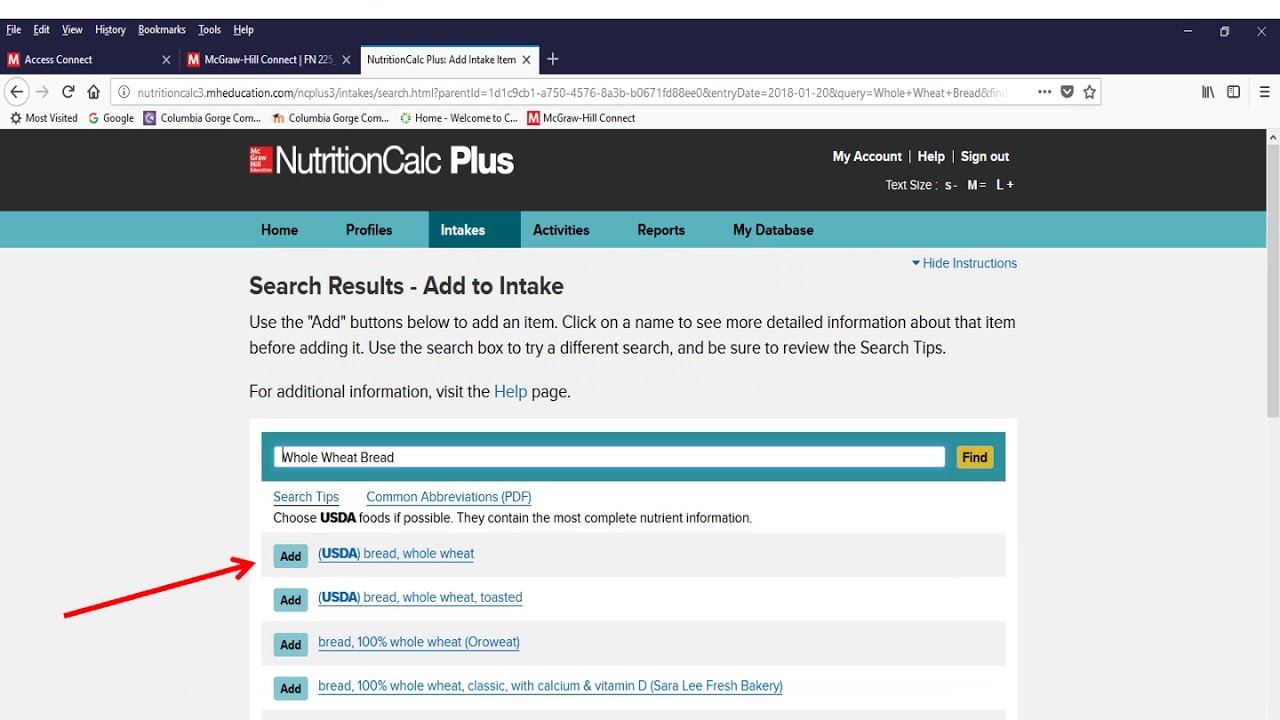Add USDA bread, whole wheat
This screenshot has height=720, width=1280.
tap(291, 556)
